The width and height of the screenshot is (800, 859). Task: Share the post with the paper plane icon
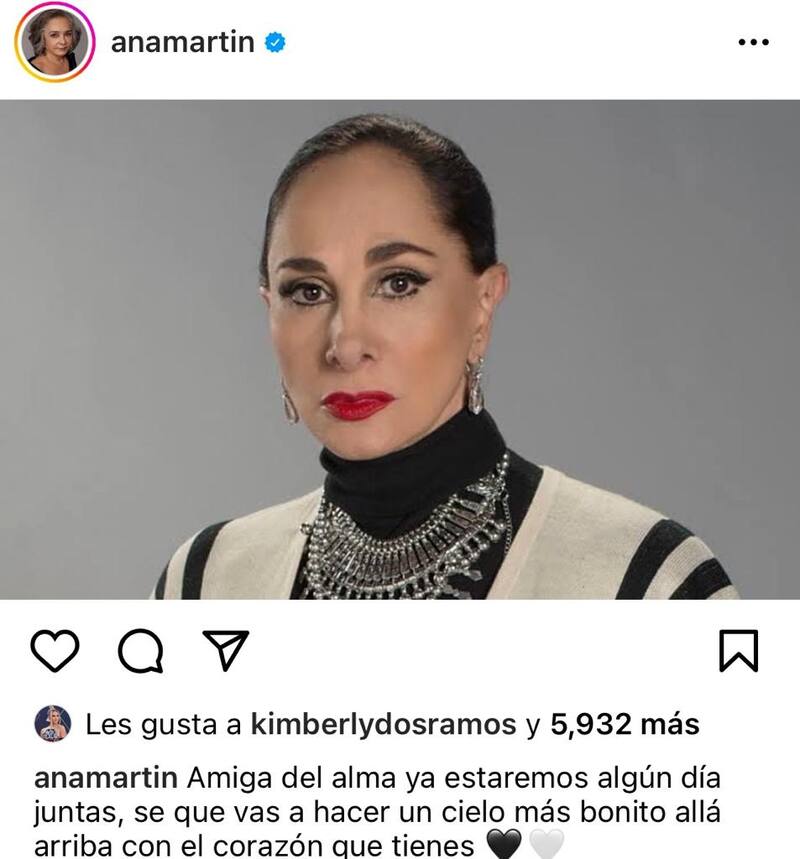[226, 650]
